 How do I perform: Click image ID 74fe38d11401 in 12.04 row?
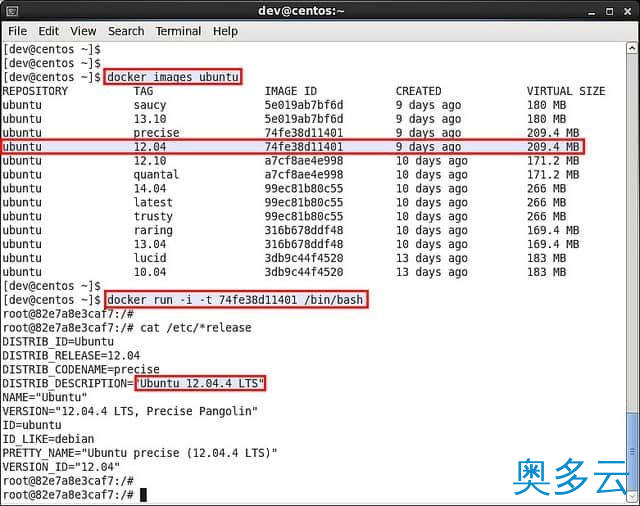[304, 147]
